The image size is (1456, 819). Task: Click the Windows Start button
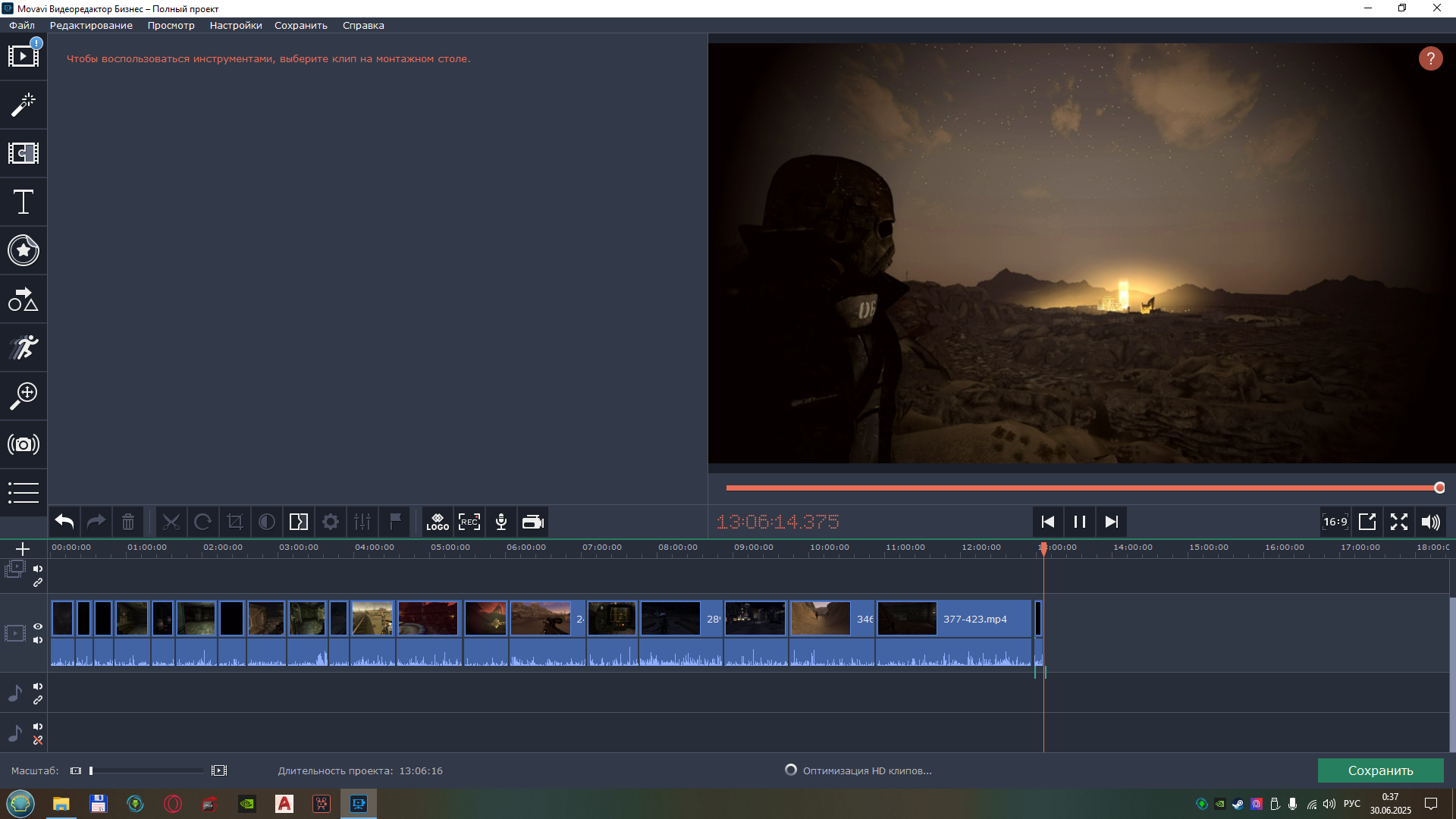(x=20, y=804)
